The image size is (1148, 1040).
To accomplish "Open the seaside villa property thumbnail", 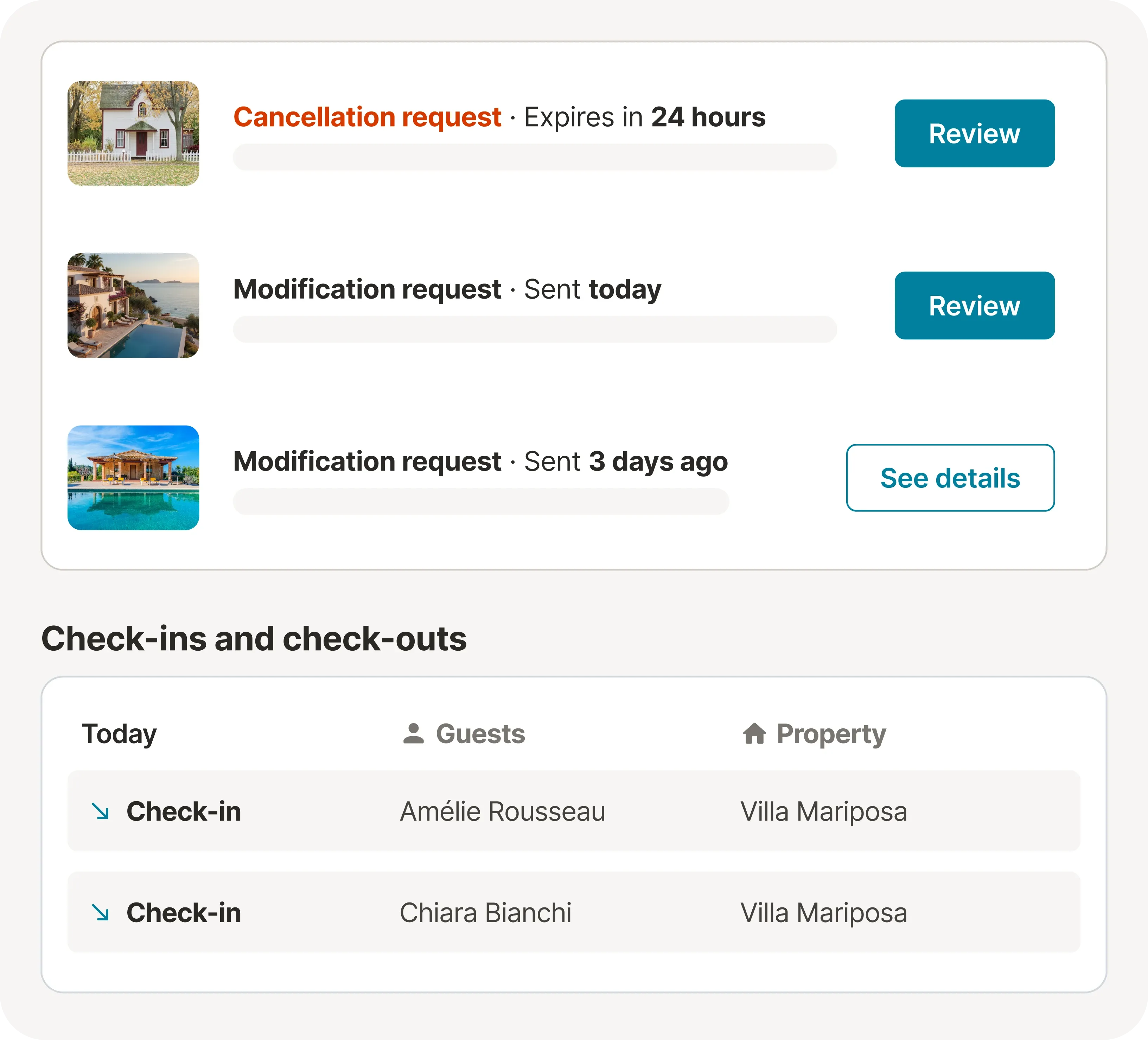I will pos(133,305).
